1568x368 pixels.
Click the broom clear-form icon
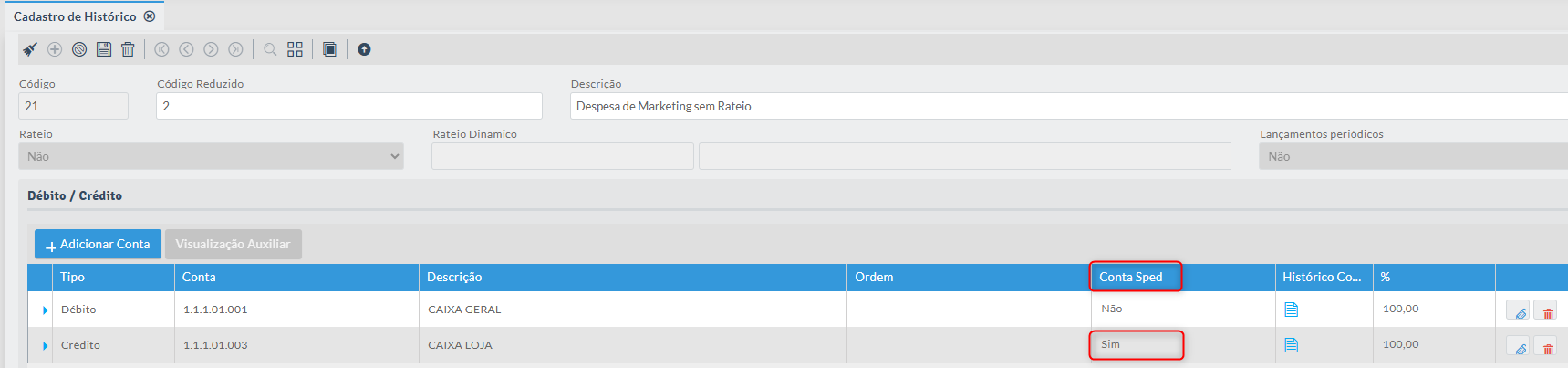coord(30,49)
